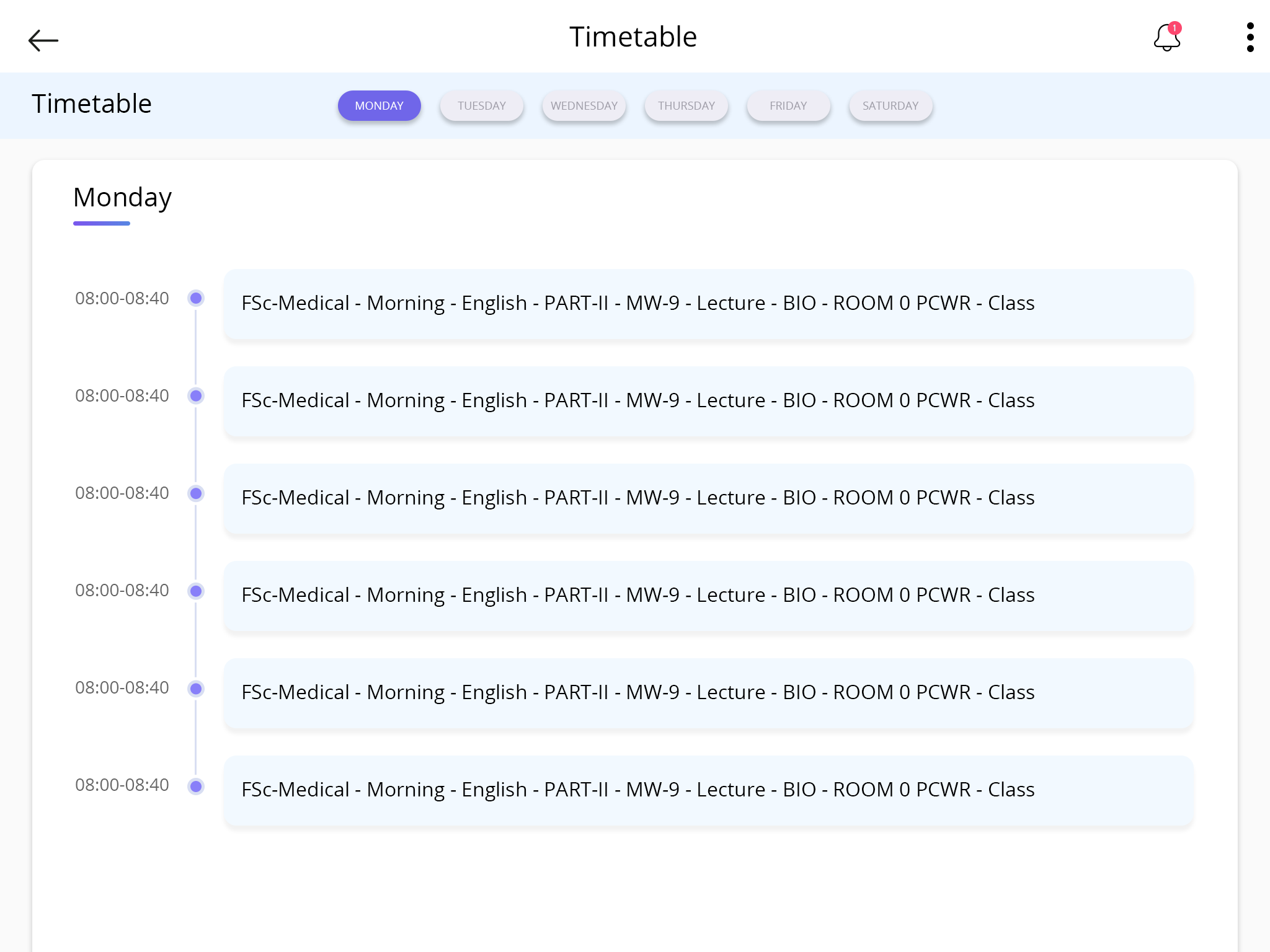Click the Monday heading underline accent
This screenshot has width=1270, height=952.
101,224
